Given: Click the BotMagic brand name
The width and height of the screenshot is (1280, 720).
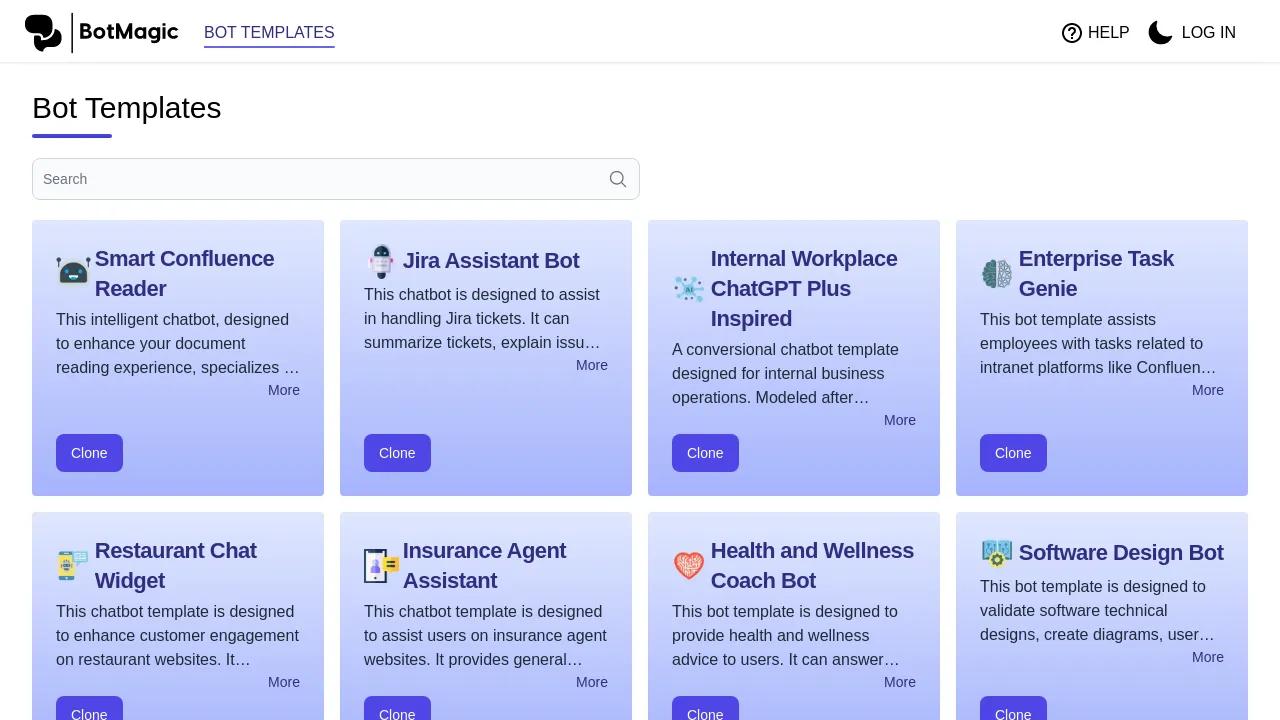Looking at the screenshot, I should pyautogui.click(x=129, y=32).
